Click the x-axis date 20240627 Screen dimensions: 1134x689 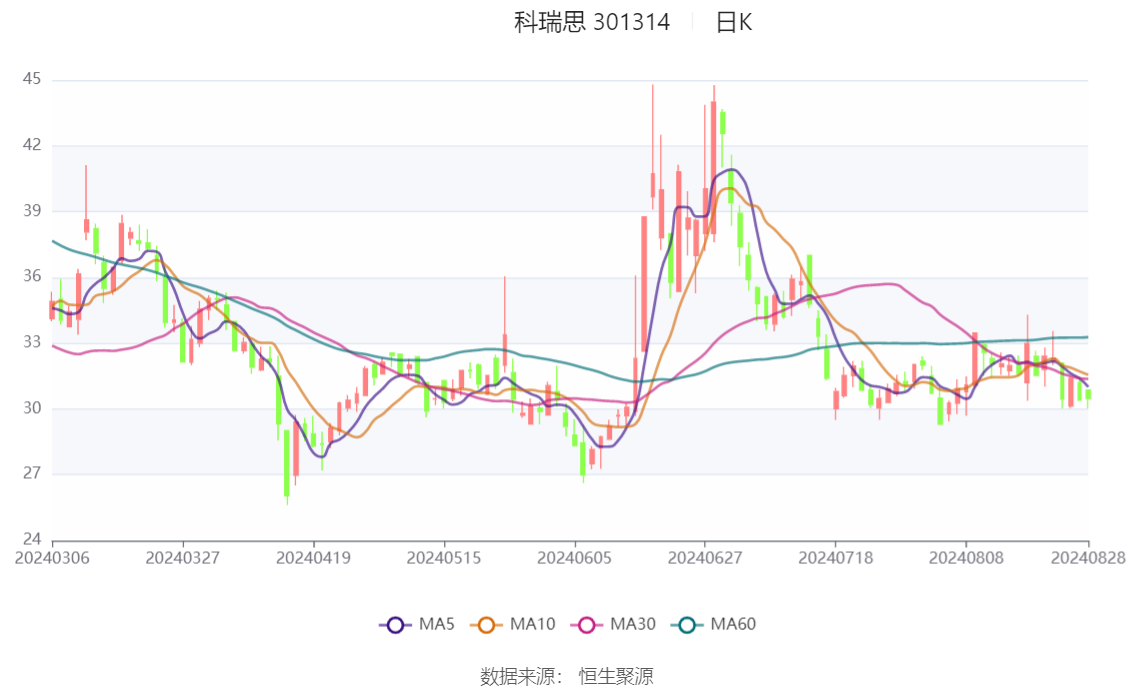pyautogui.click(x=704, y=558)
